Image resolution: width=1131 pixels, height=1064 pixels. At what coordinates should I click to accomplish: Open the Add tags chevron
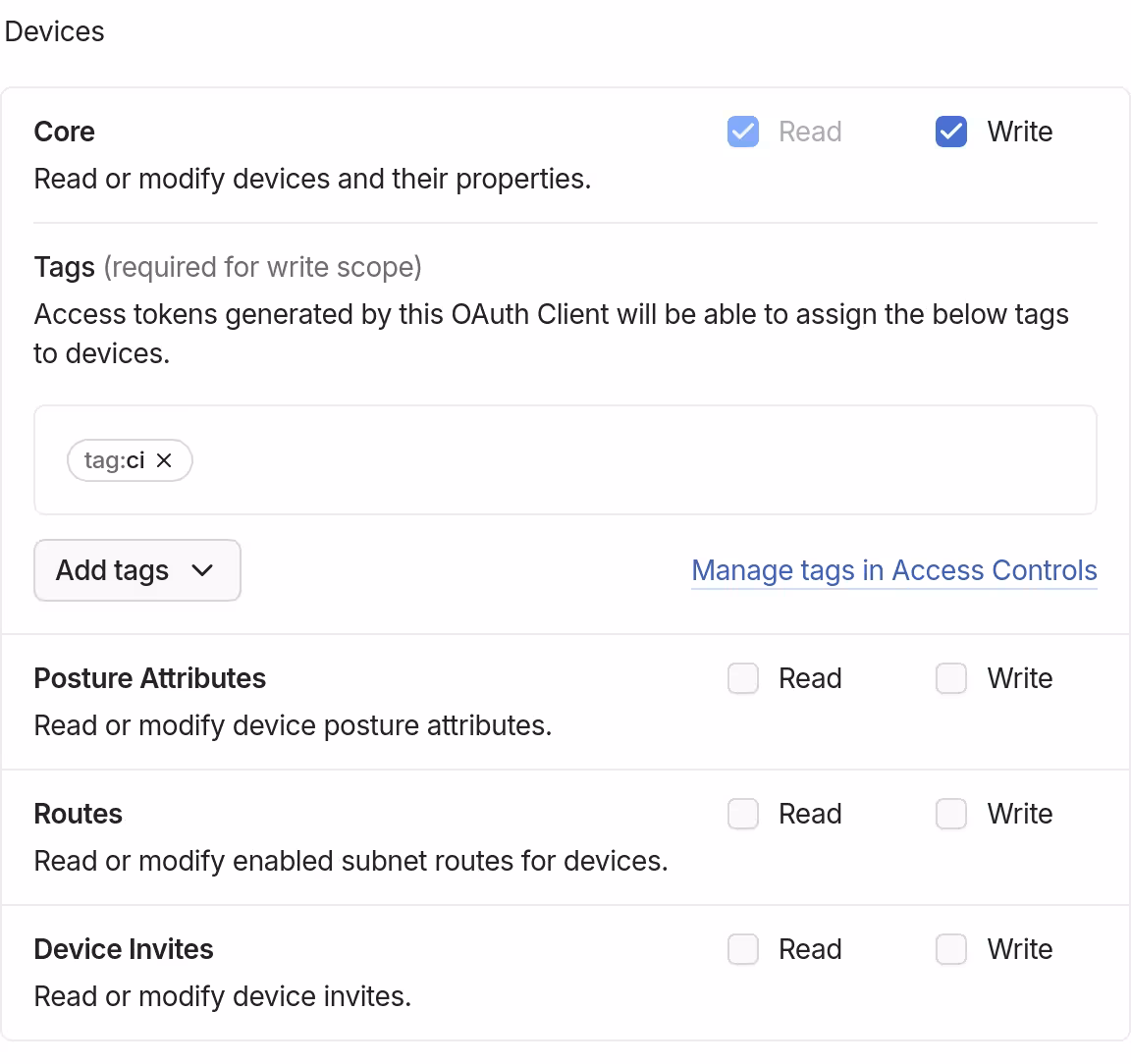coord(203,570)
